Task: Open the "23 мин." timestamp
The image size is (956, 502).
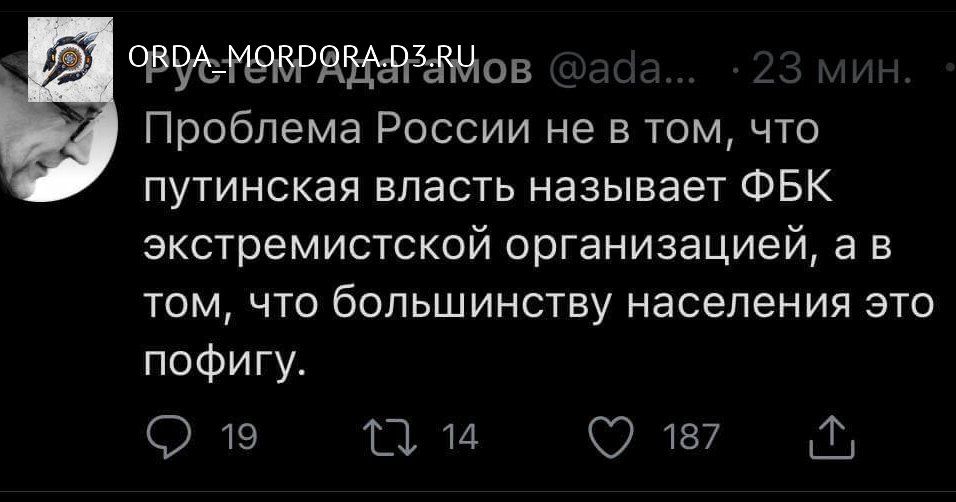Action: click(x=832, y=70)
